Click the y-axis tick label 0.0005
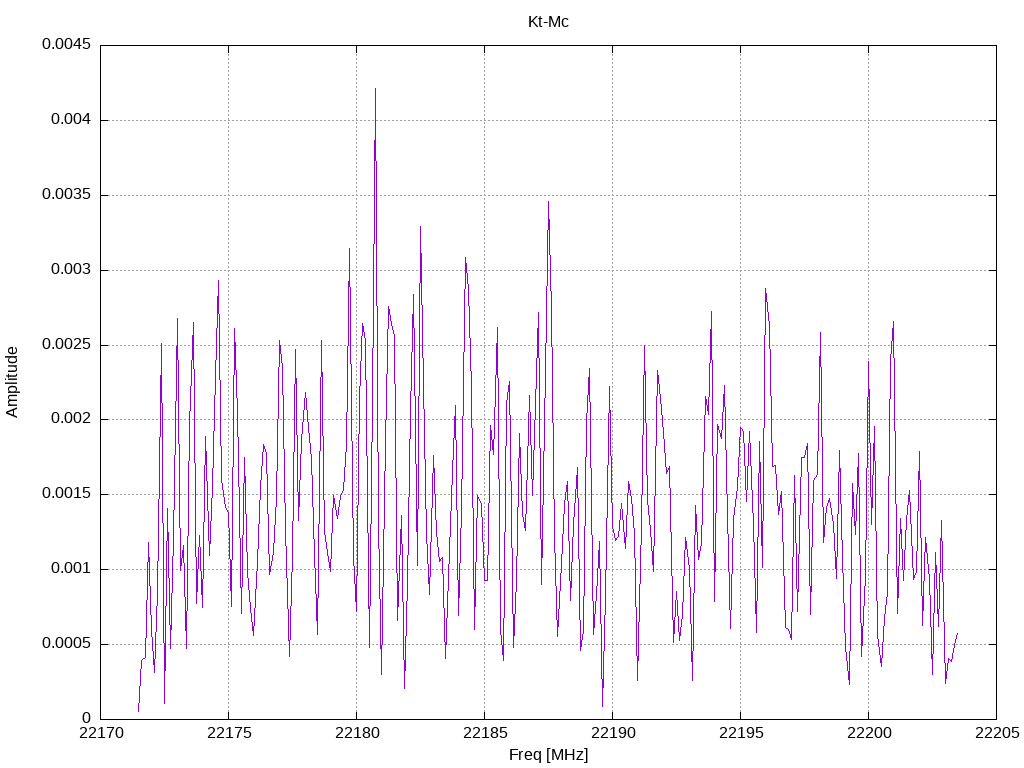1024x768 pixels. pos(67,643)
